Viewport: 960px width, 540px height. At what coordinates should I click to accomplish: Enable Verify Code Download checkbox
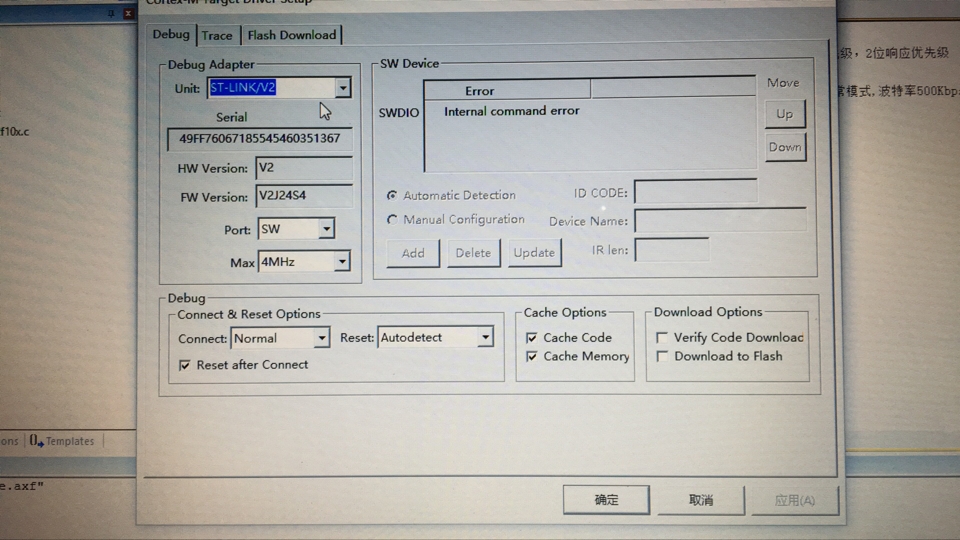662,337
